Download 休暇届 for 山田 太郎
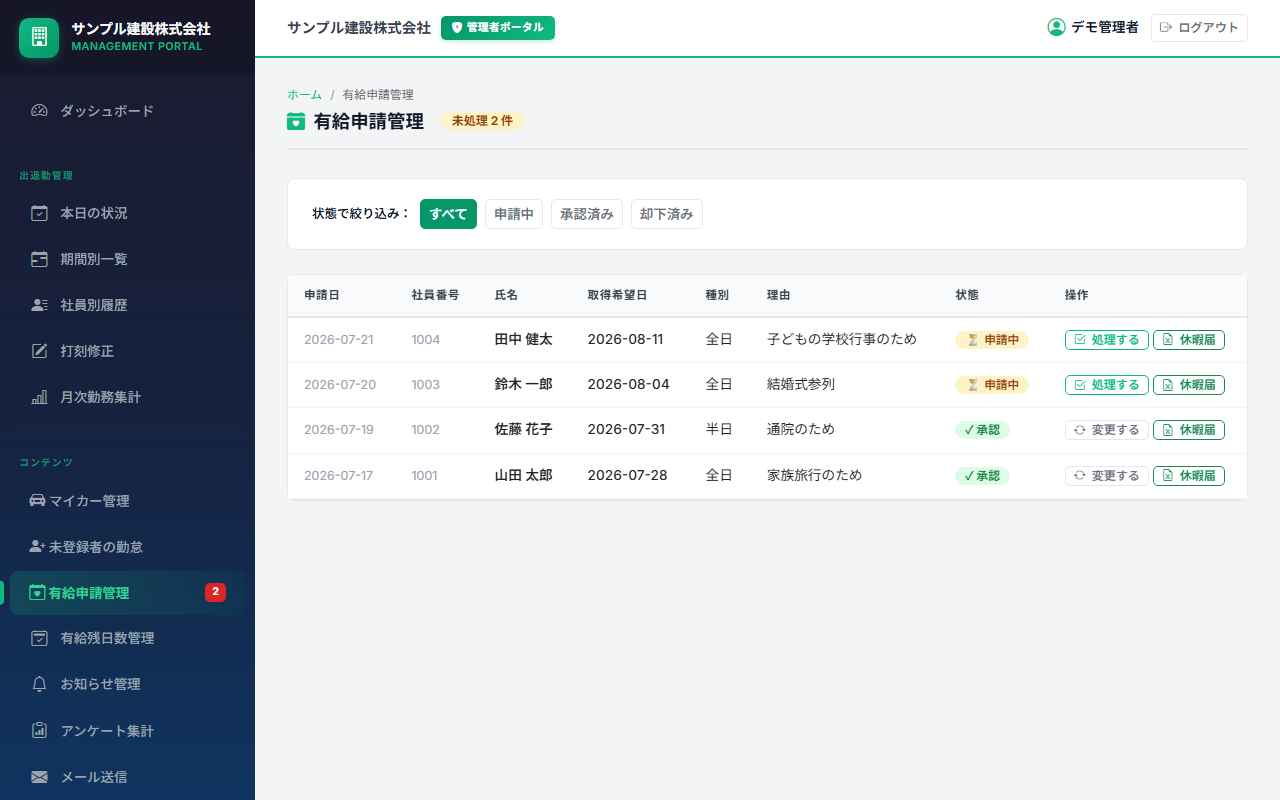1280x800 pixels. [x=1189, y=476]
